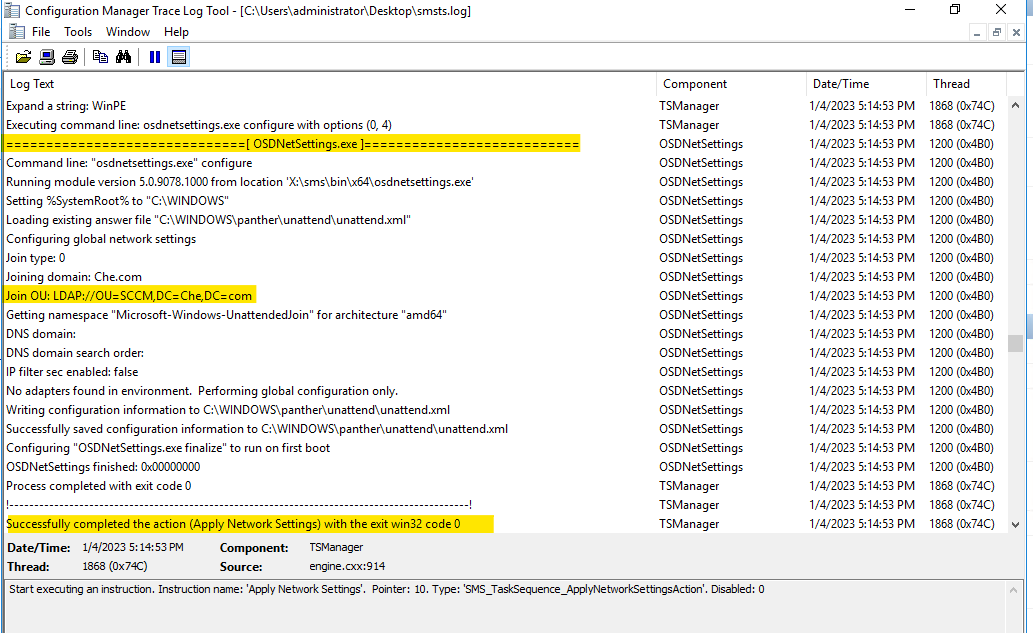Viewport: 1033px width, 633px height.
Task: Restore the inner smsts.log document window
Action: pyautogui.click(x=997, y=32)
